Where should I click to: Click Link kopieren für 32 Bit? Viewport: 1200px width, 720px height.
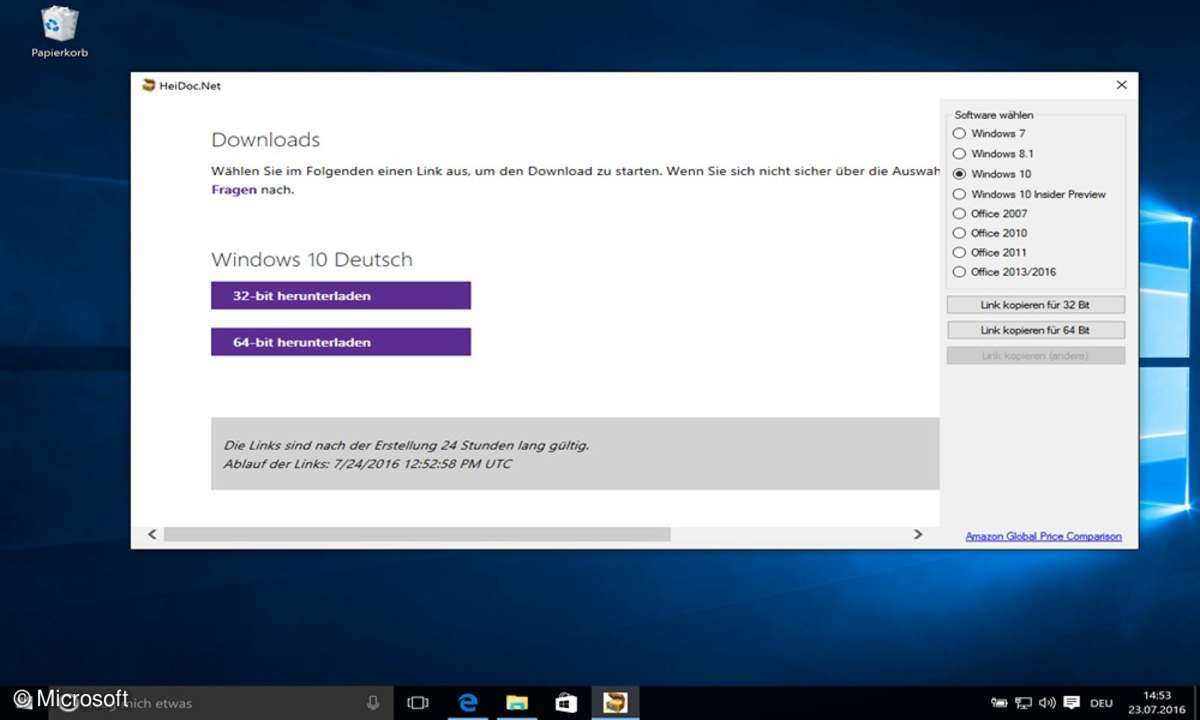pyautogui.click(x=1036, y=305)
